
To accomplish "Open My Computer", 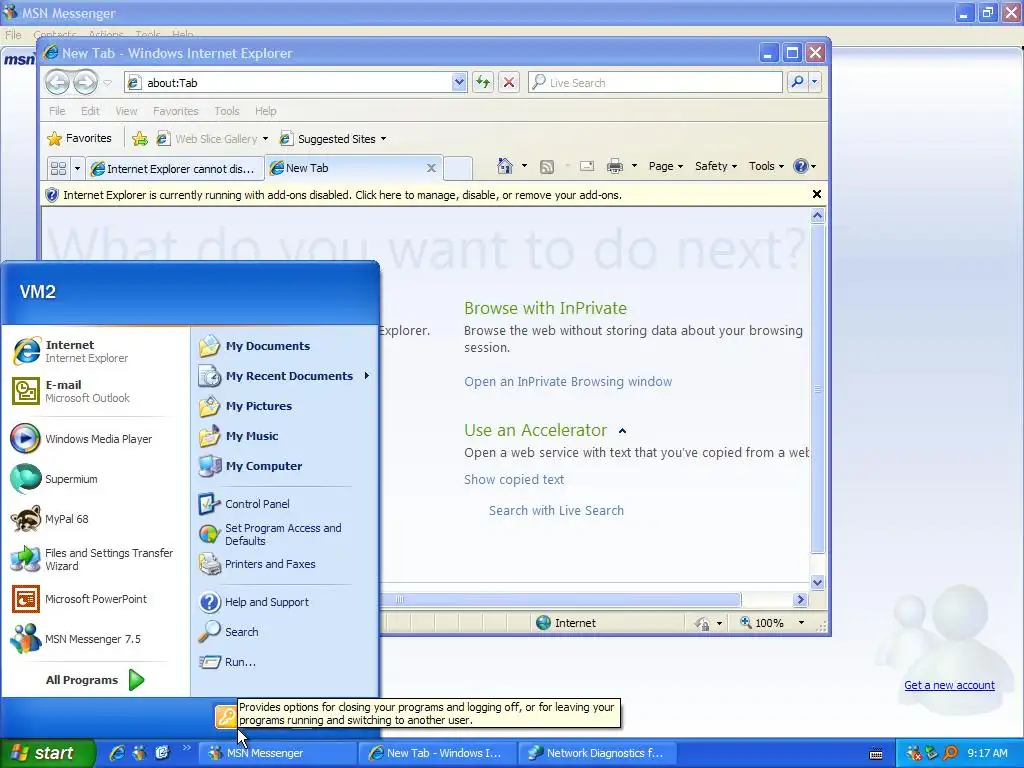I will point(251,466).
